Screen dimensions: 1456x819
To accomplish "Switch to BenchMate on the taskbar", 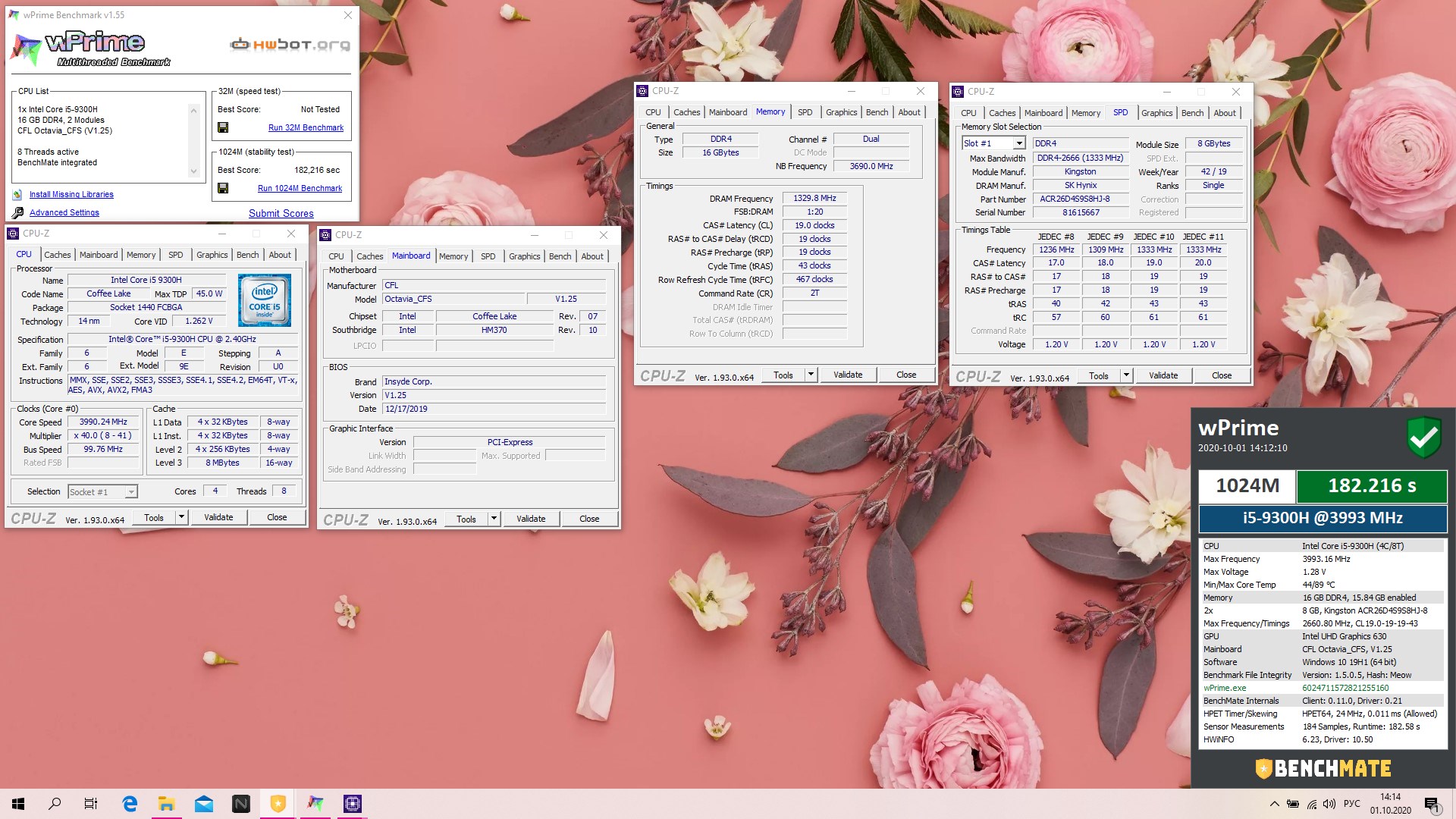I will tap(278, 804).
